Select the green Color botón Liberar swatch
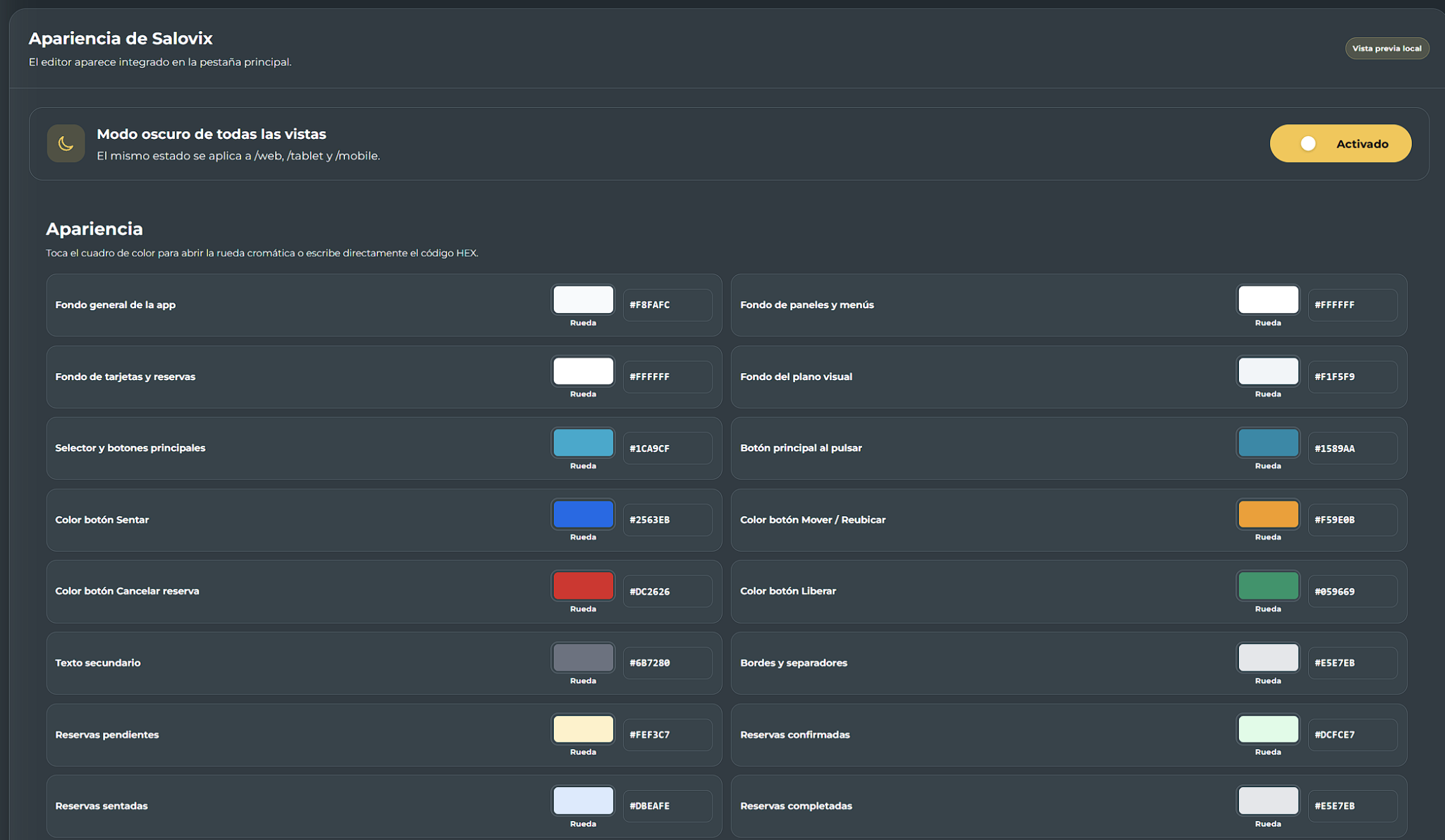 coord(1268,586)
